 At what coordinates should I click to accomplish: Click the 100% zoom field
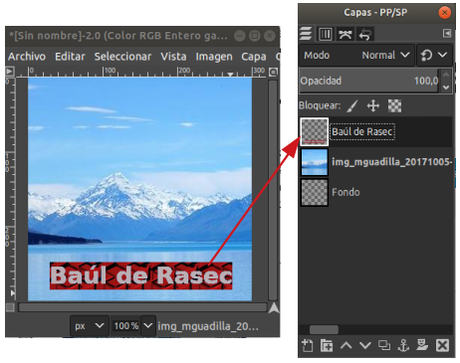126,325
